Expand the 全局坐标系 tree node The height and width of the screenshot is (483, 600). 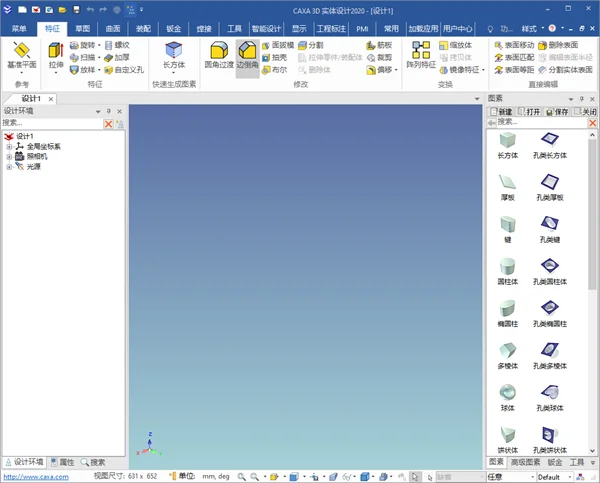[9, 147]
